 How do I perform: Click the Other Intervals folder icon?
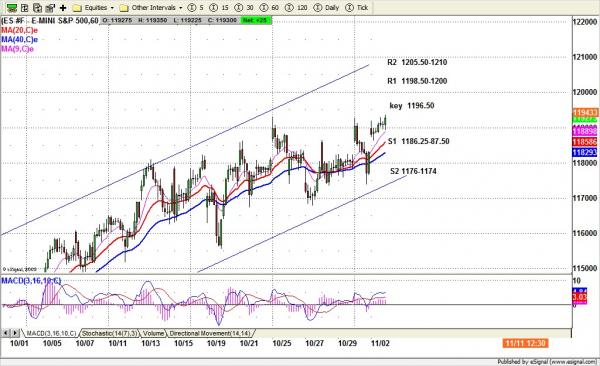click(x=124, y=8)
